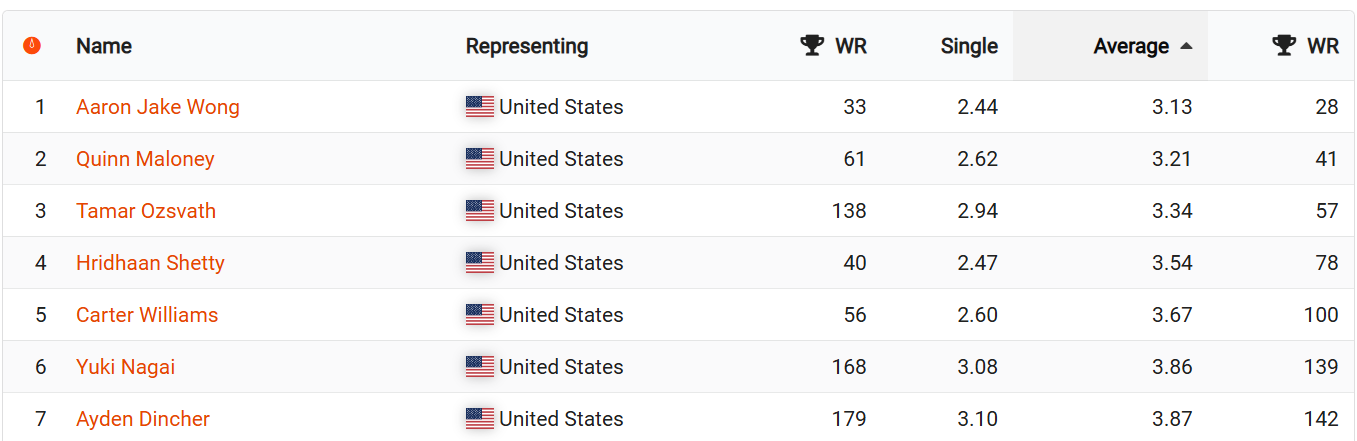Open Quinn Maloney's profile link
The height and width of the screenshot is (441, 1357).
coord(145,159)
